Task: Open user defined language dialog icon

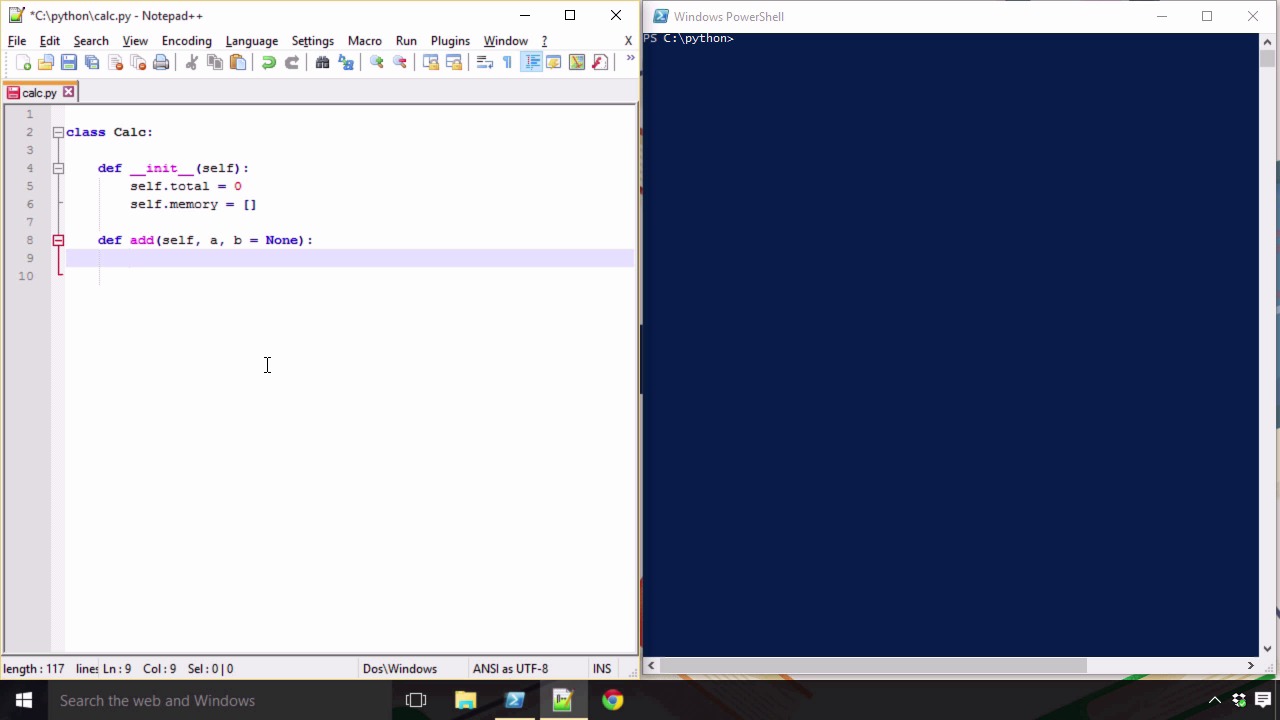Action: 554,62
